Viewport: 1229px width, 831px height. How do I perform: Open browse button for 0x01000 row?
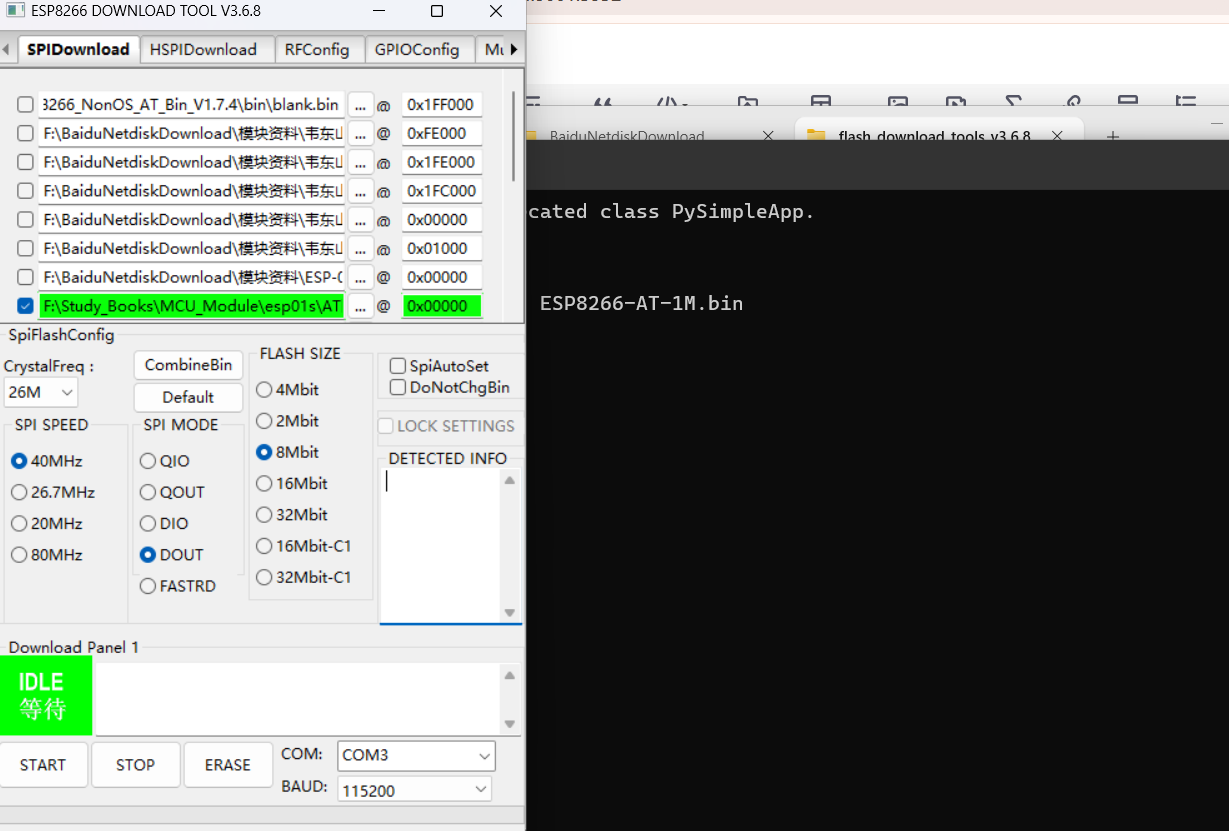(360, 248)
